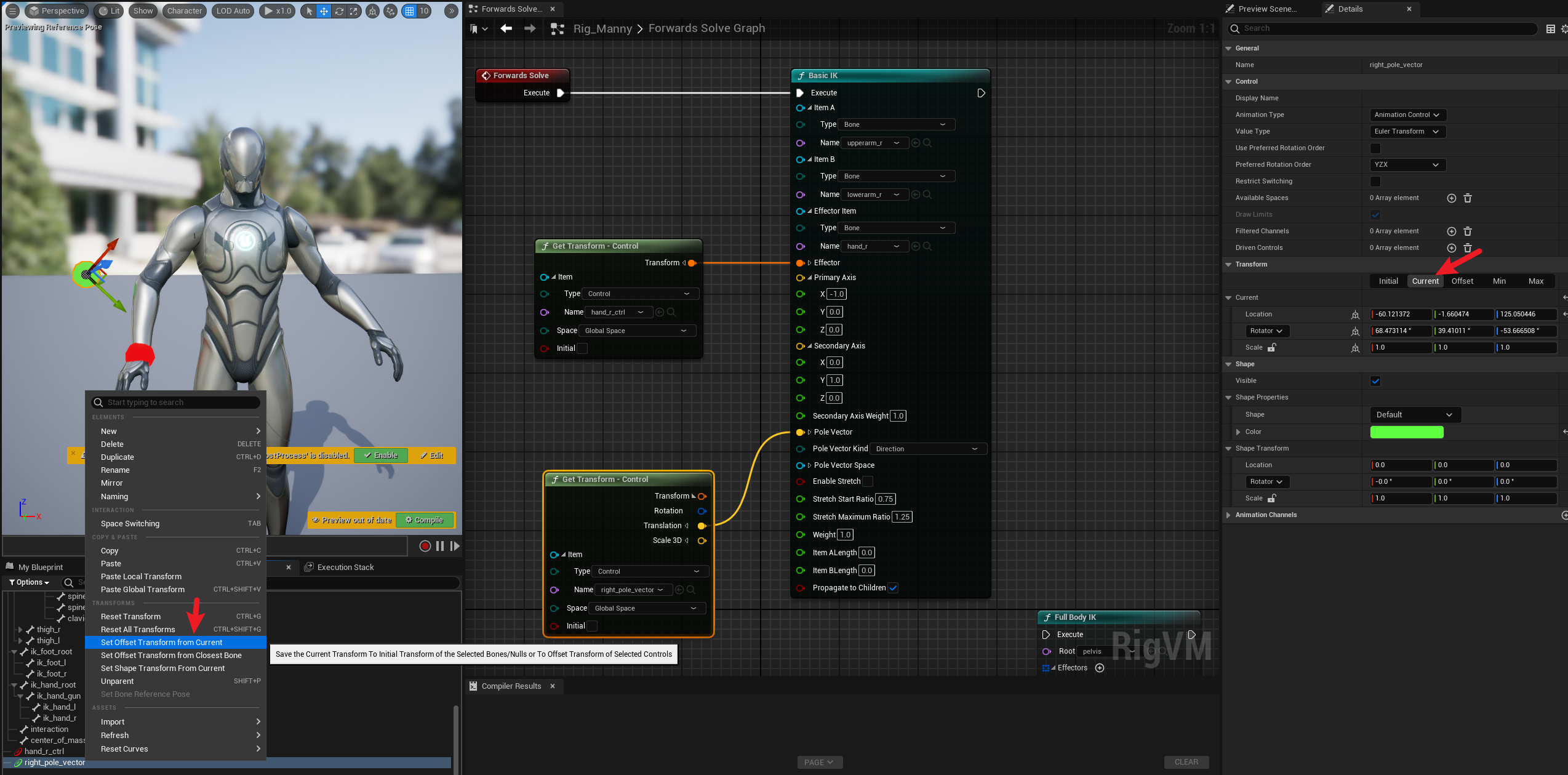Add element to Available Spaces array
The width and height of the screenshot is (1568, 775).
pyautogui.click(x=1451, y=198)
